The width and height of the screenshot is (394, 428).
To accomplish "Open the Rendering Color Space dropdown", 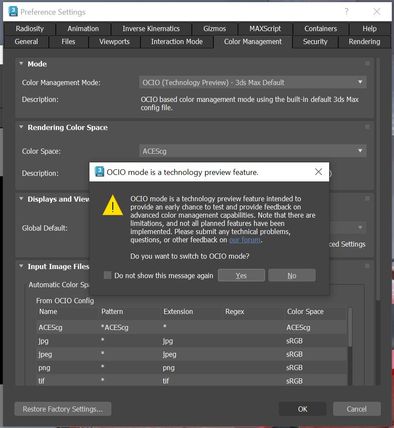I will [253, 151].
